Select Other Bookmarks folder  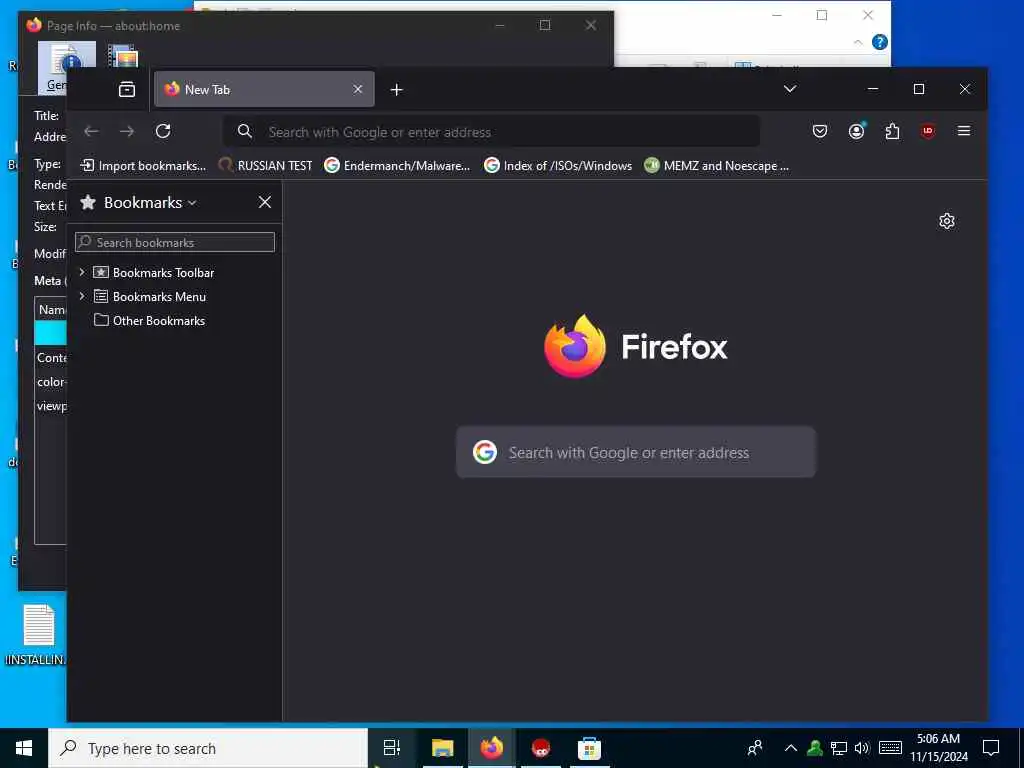159,321
